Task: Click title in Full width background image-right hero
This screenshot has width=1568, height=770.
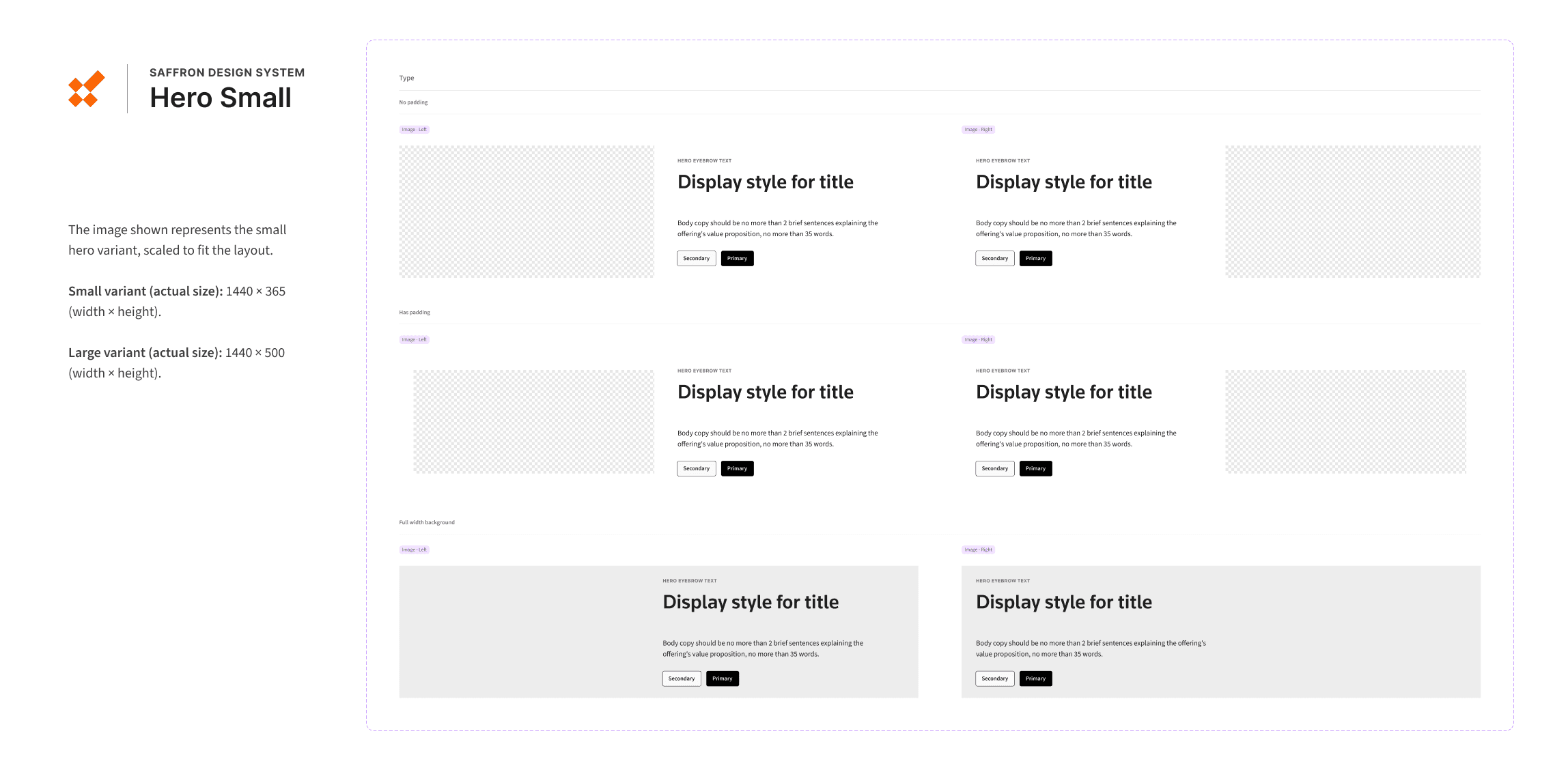Action: [1063, 602]
